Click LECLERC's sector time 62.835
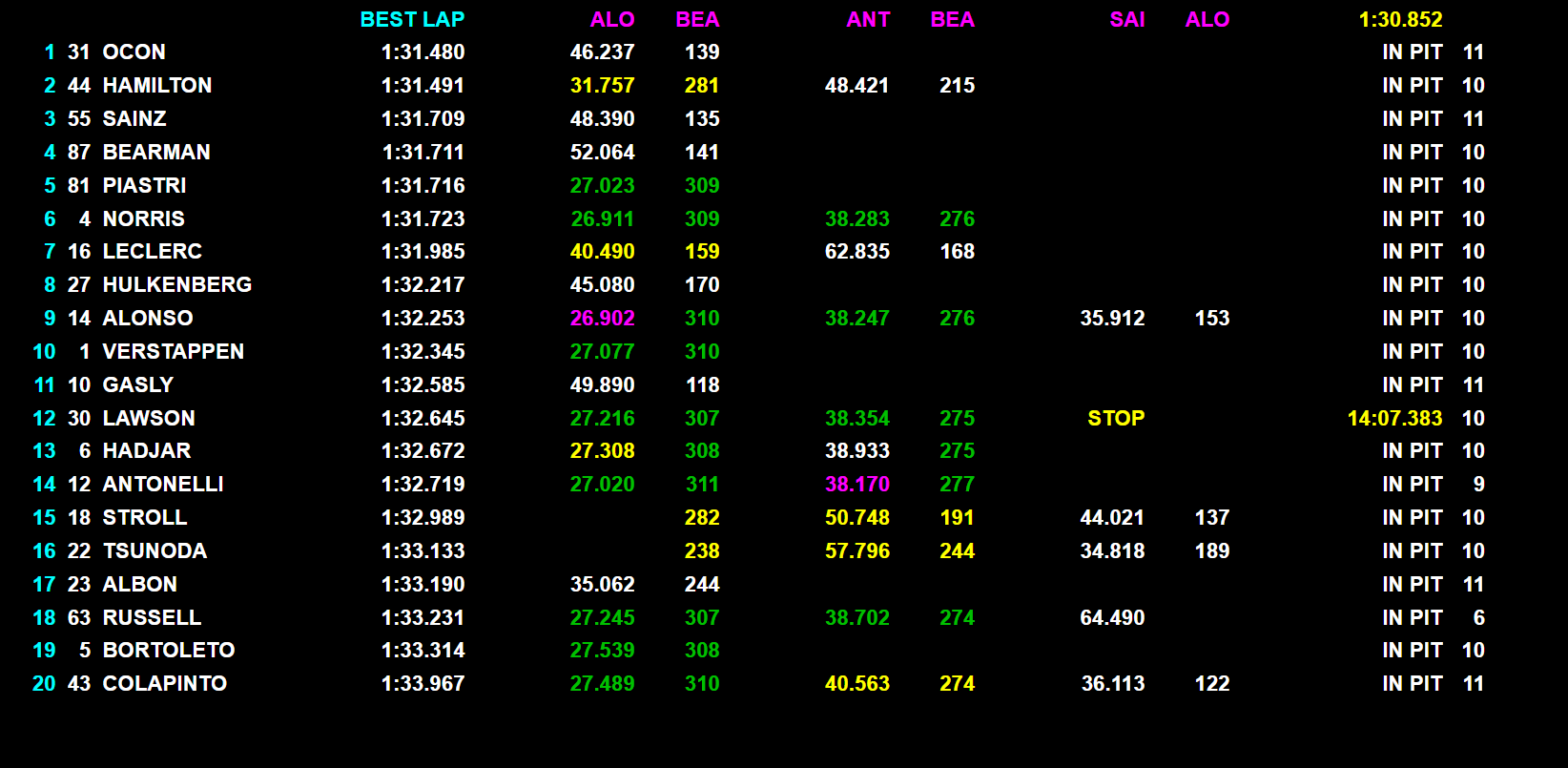 pos(856,252)
